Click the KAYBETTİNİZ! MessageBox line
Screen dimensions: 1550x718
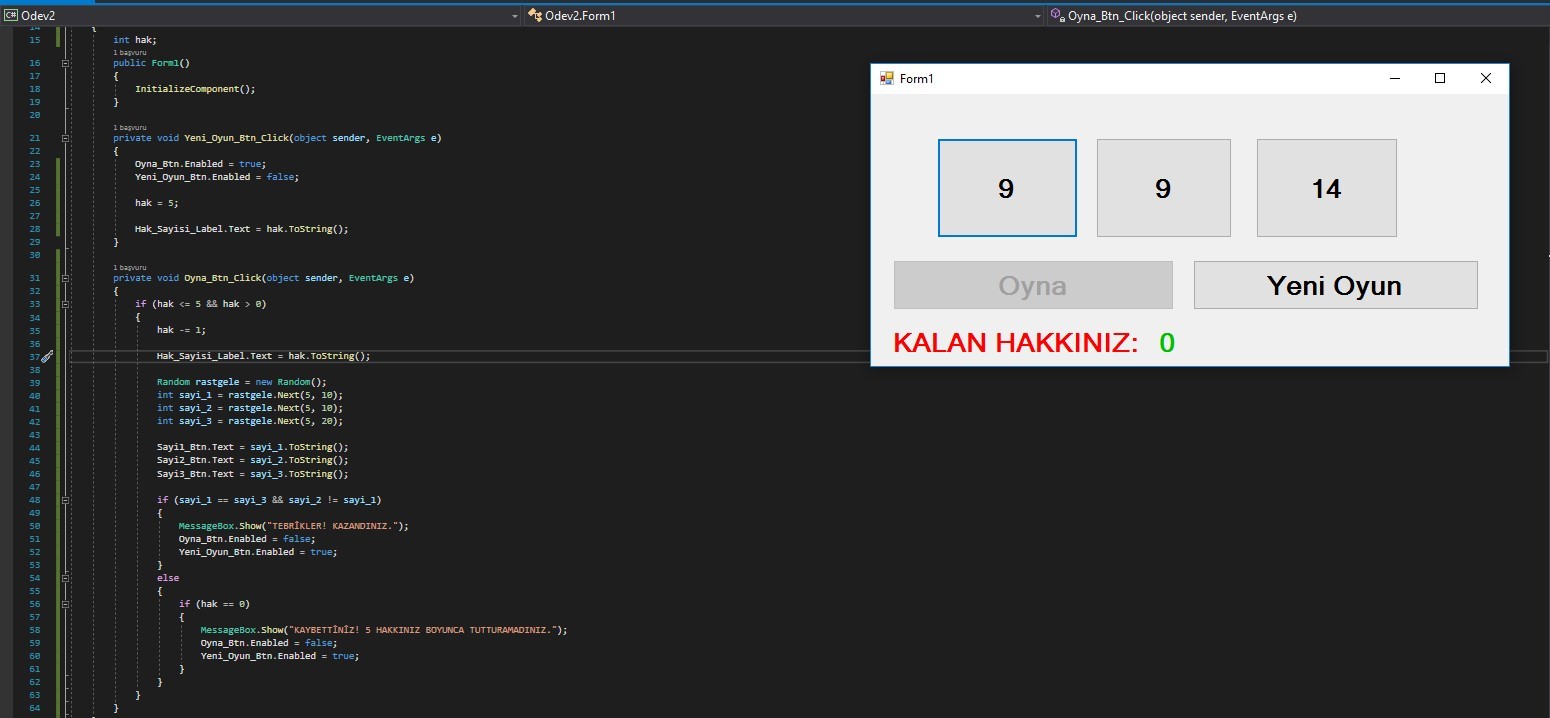384,630
